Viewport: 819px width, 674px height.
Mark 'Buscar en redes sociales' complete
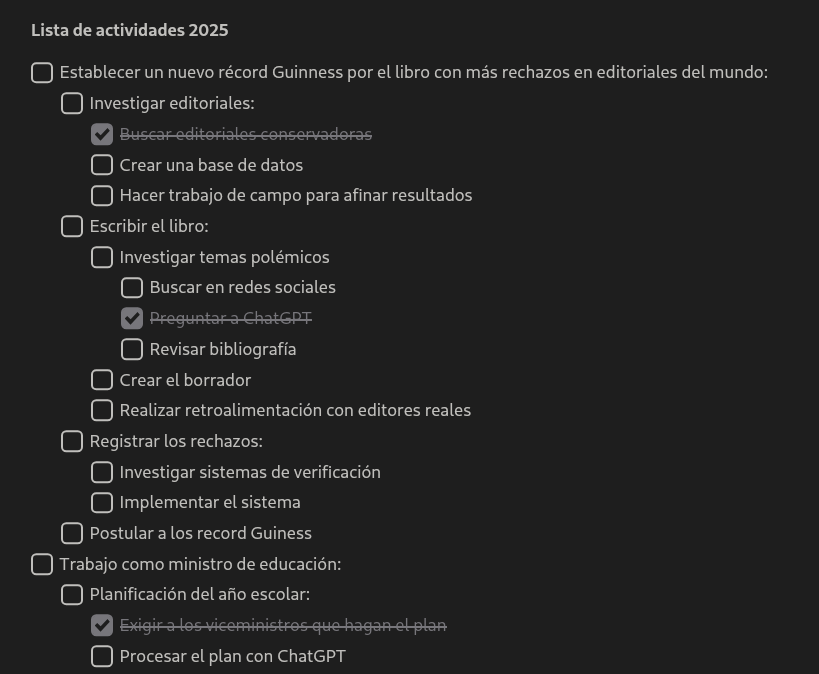pyautogui.click(x=132, y=288)
